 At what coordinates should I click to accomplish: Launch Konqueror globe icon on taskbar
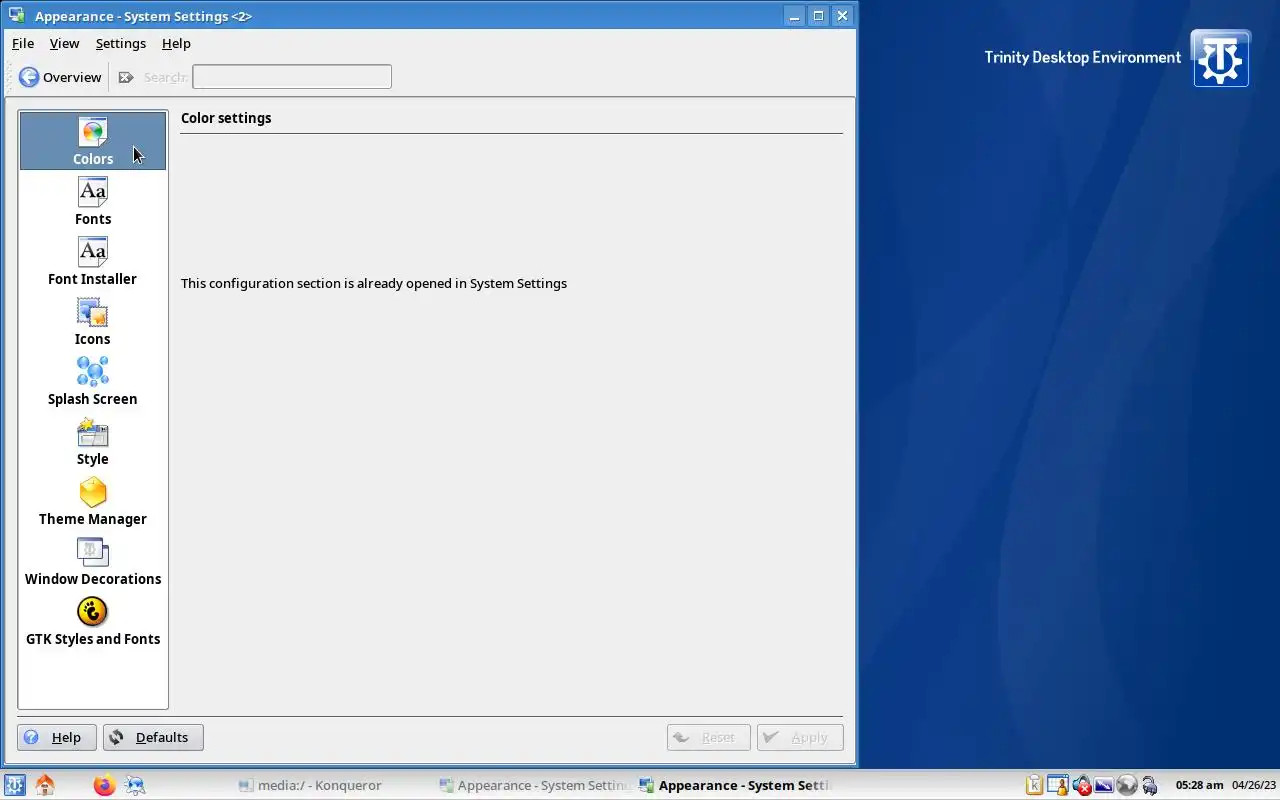click(135, 785)
